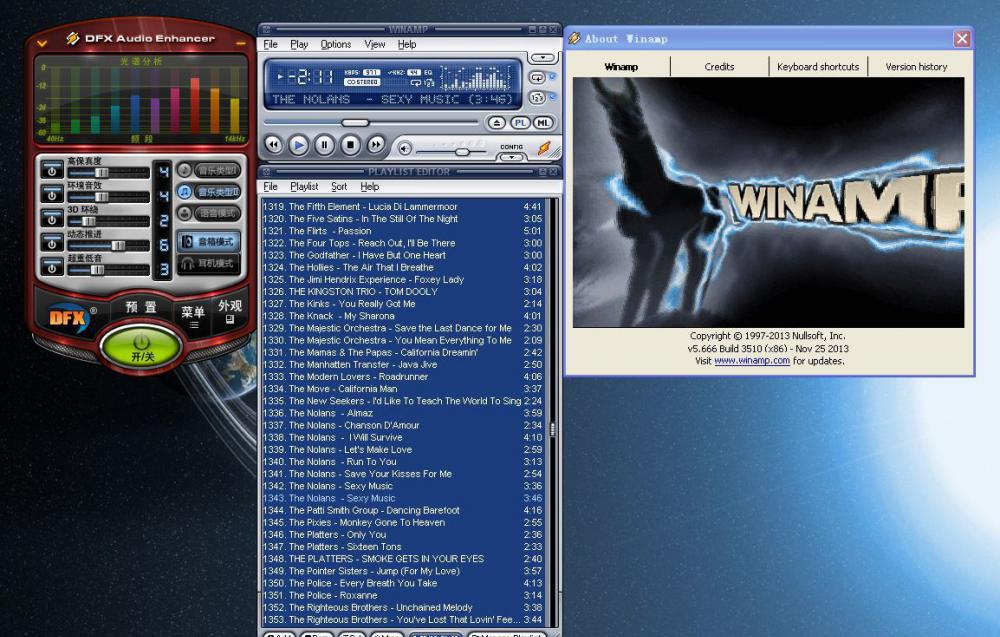Select playlist item 1328 The Knack - My Sharona
Viewport: 1000px width, 637px height.
point(402,316)
